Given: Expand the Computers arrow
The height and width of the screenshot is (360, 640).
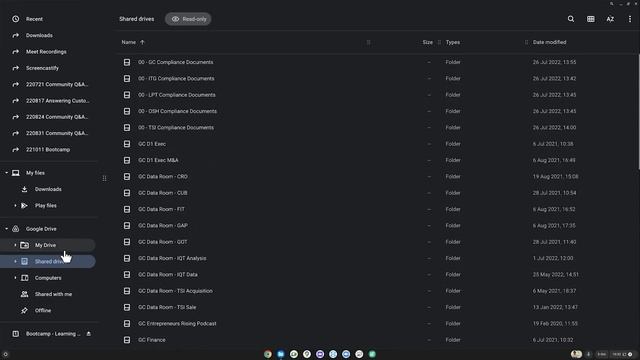Looking at the screenshot, I should coord(15,278).
